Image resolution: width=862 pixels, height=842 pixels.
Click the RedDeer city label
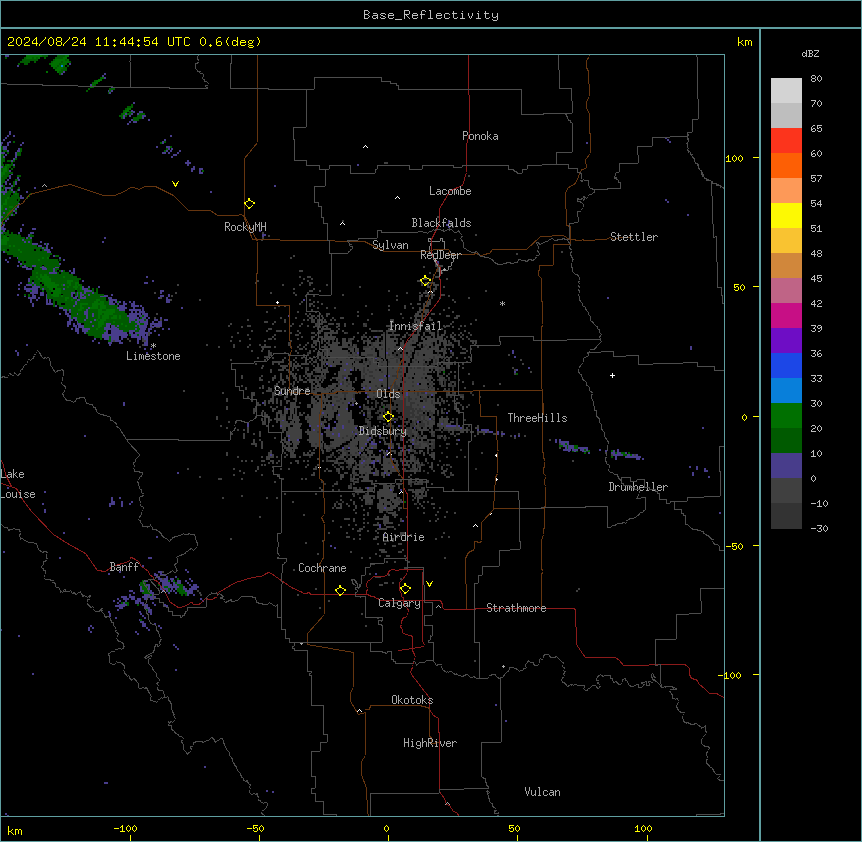point(440,255)
